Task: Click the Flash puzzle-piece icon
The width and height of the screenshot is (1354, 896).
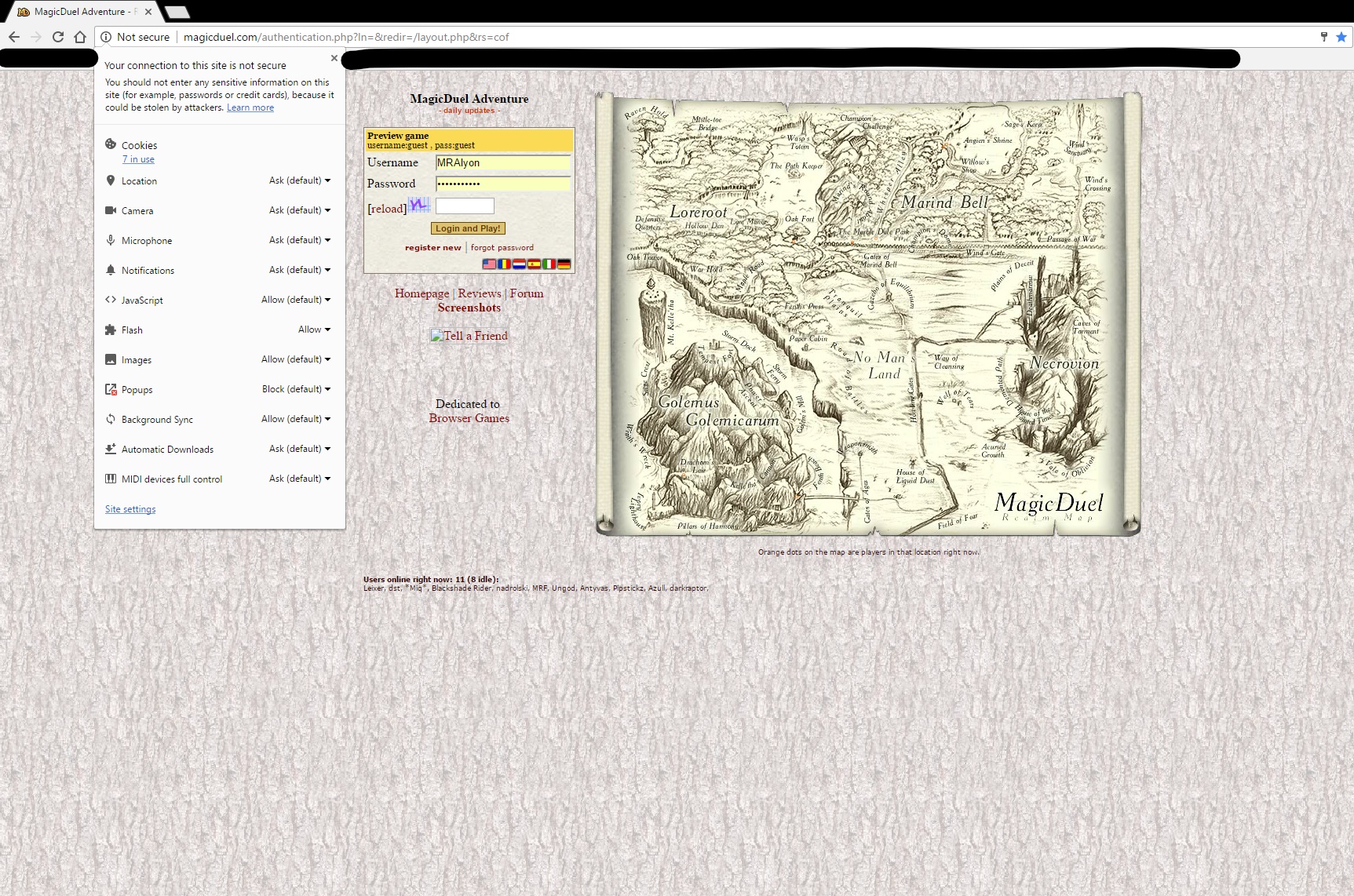Action: coord(111,330)
